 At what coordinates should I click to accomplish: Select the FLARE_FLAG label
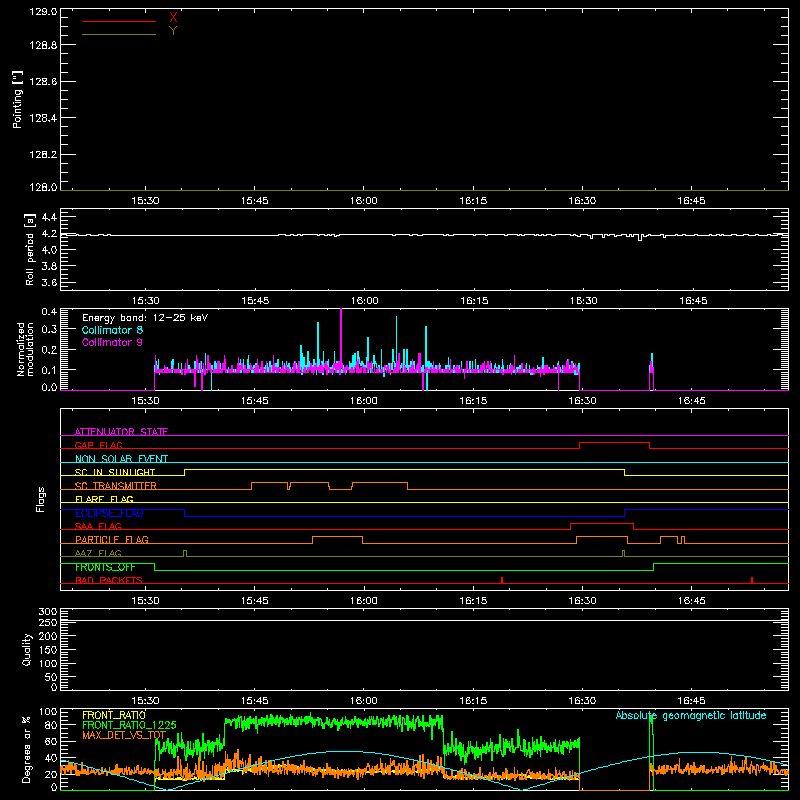click(x=104, y=499)
